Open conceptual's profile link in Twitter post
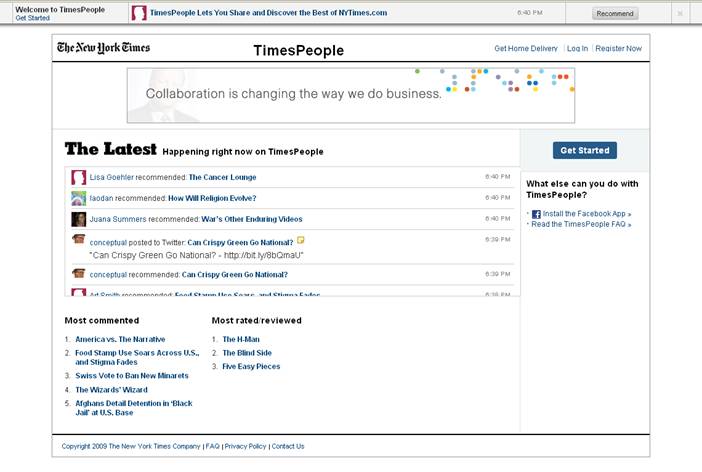This screenshot has height=472, width=702. coord(108,243)
